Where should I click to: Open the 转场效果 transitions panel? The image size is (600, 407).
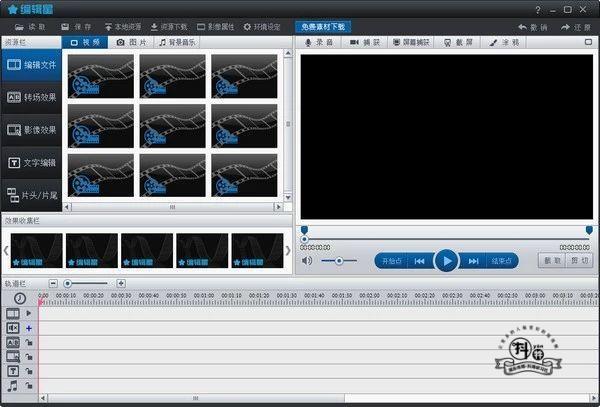click(32, 97)
